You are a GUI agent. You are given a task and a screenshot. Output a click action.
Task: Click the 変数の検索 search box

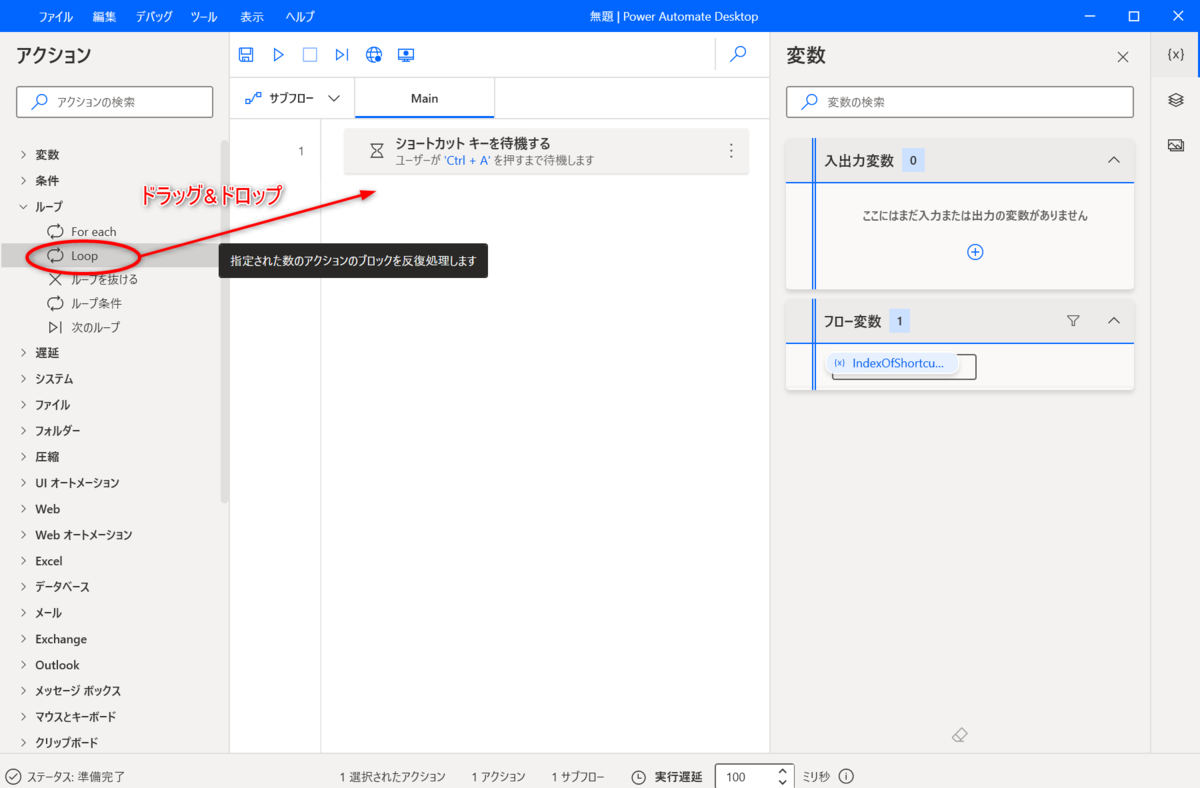960,102
